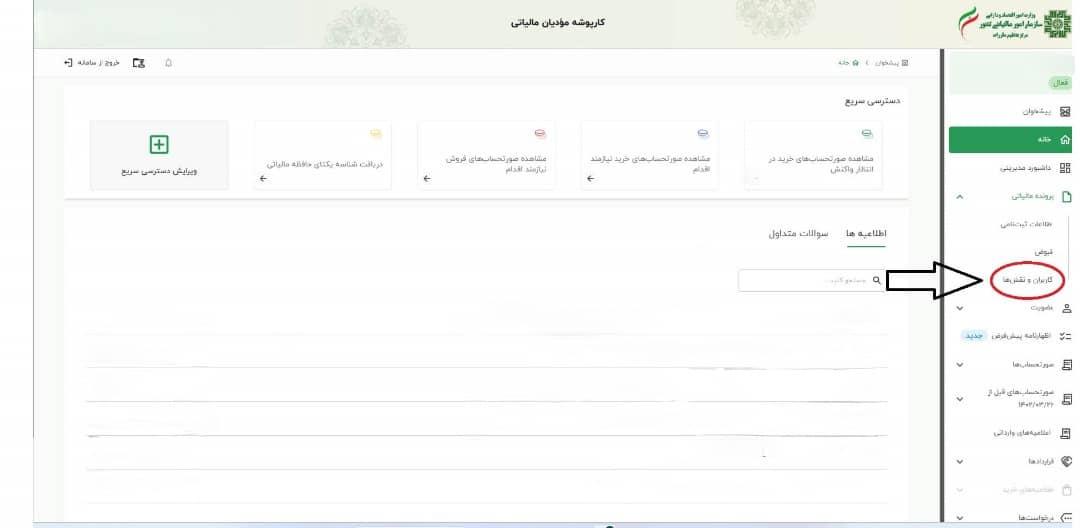Click the arrow on the حافظه مالیاتی card
1080x528 pixels.
(x=263, y=179)
